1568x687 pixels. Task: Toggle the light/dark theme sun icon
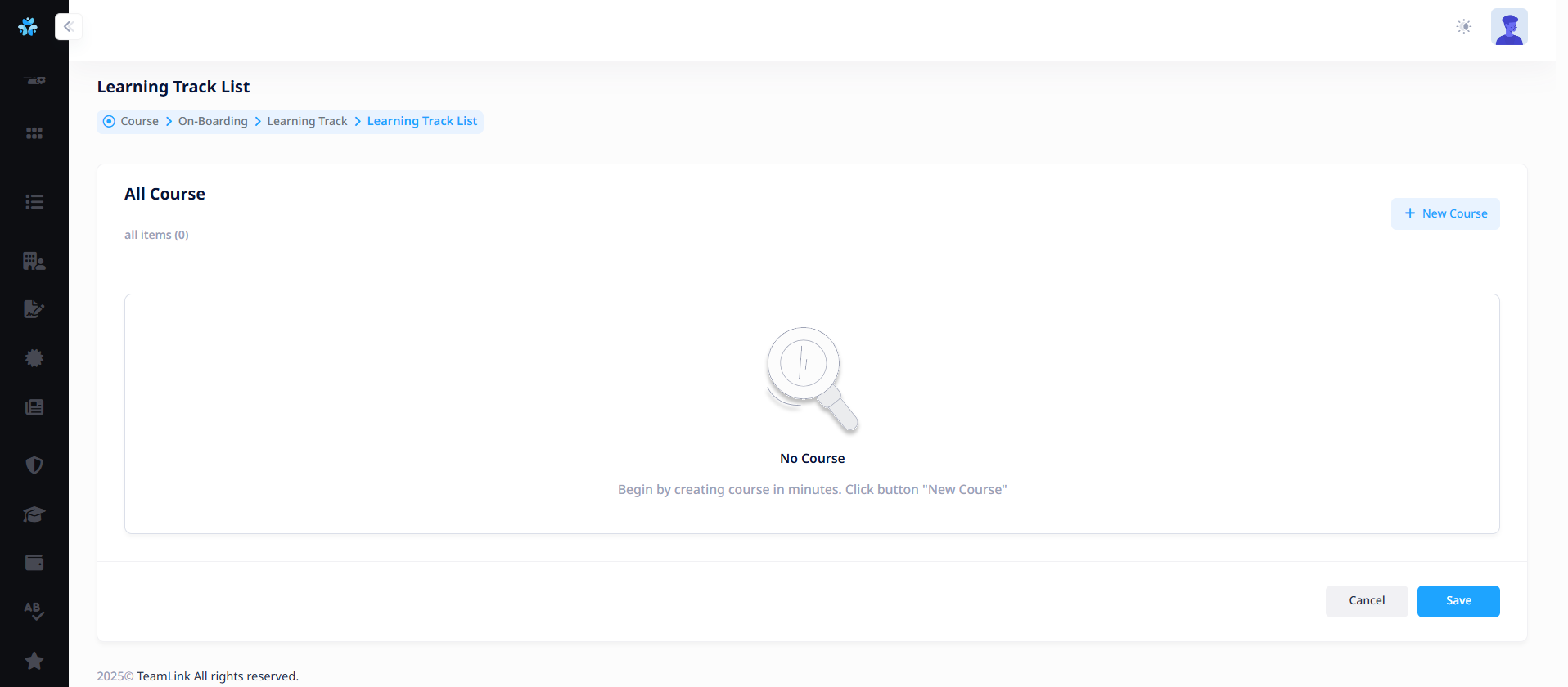click(1464, 27)
